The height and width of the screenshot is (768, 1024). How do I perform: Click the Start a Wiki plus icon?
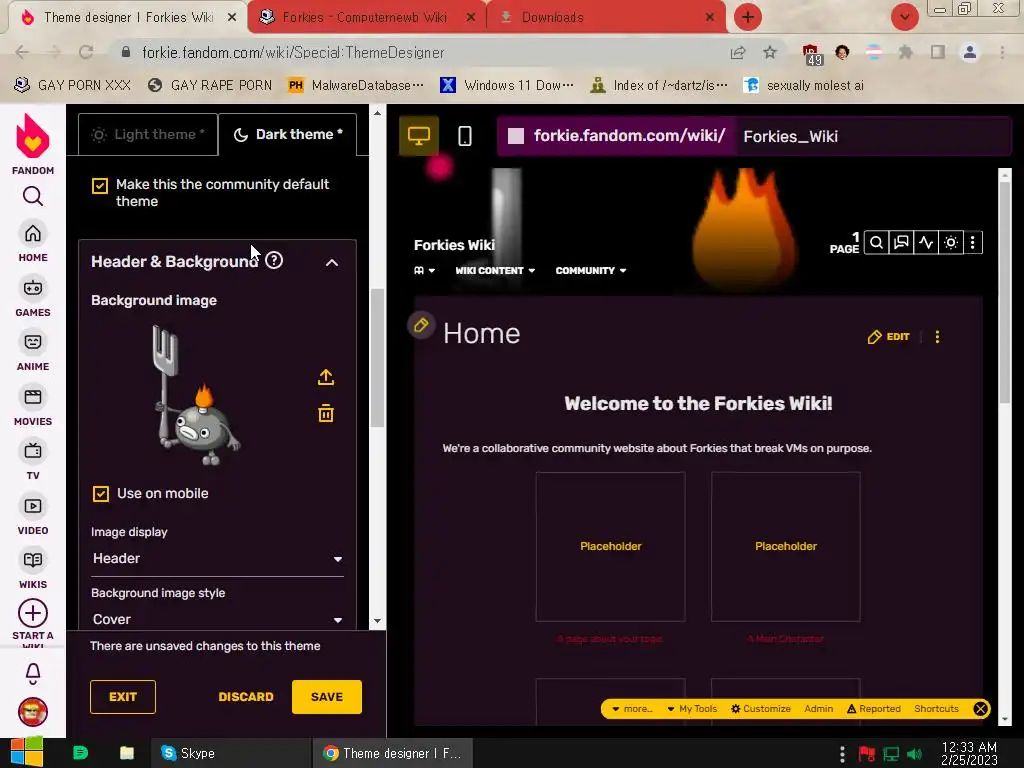coord(33,613)
